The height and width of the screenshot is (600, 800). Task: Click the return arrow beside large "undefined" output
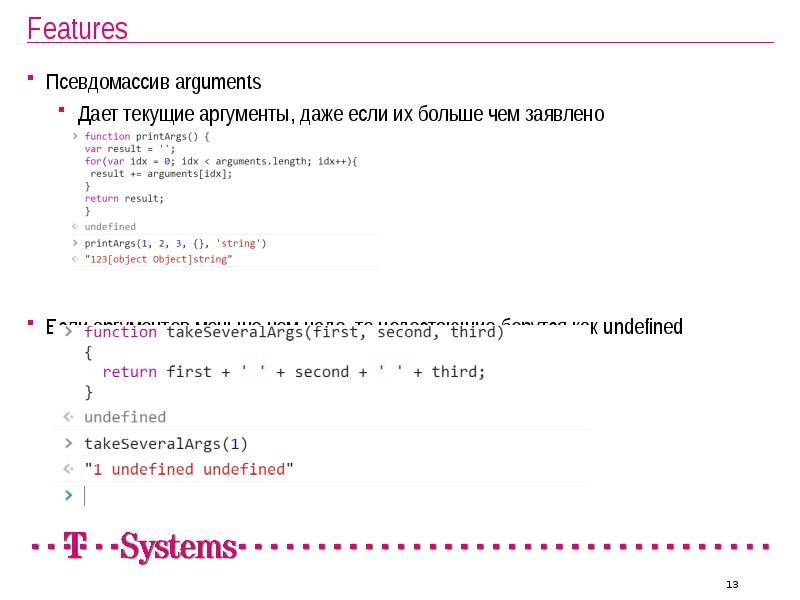[x=68, y=417]
